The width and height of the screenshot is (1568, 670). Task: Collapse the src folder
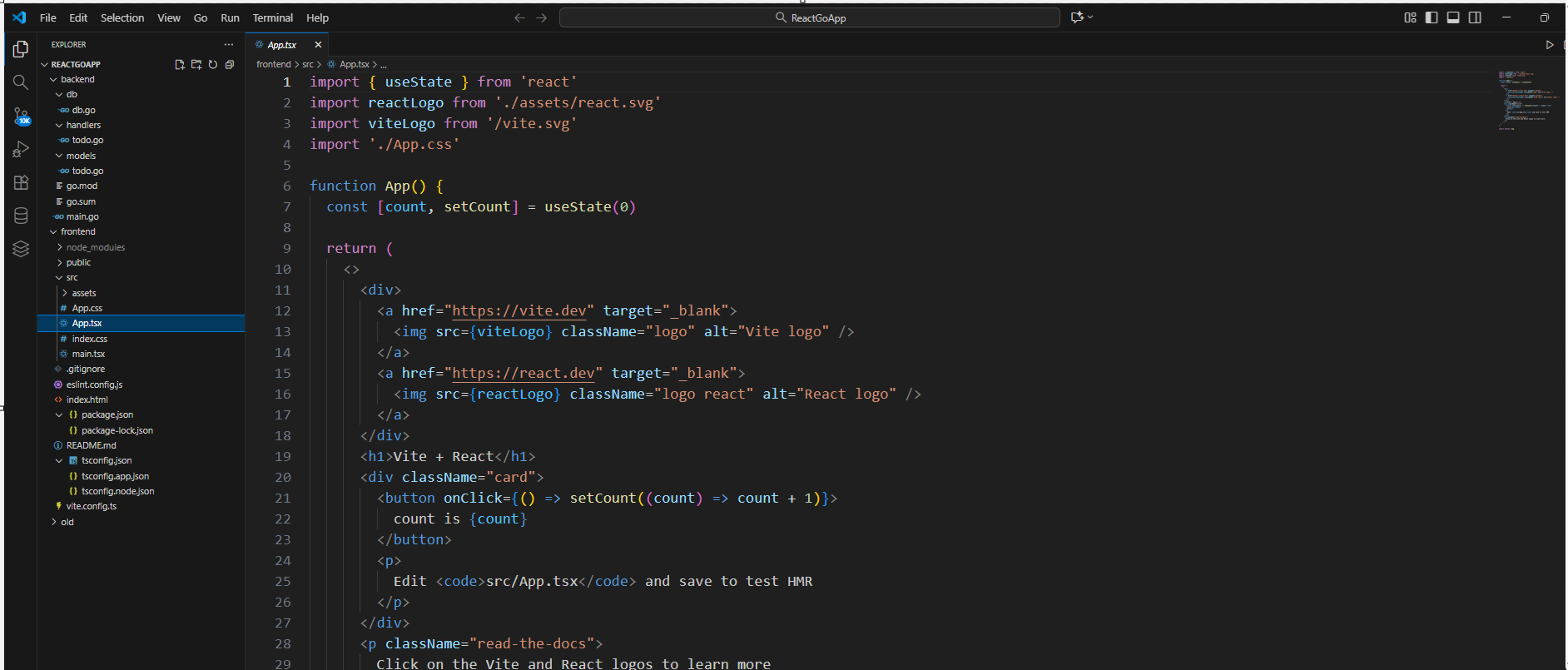click(59, 278)
